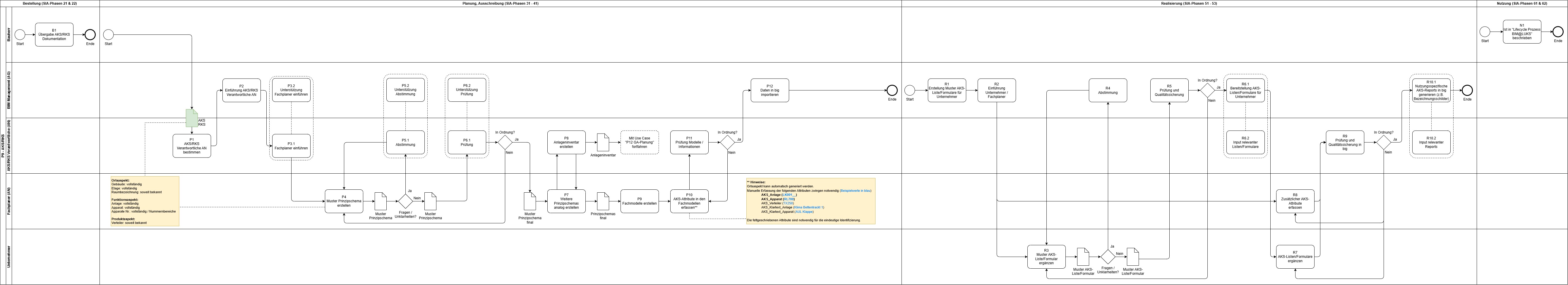
Task: Select task P6.2 Unterstützung Prüfung
Action: click(x=467, y=91)
